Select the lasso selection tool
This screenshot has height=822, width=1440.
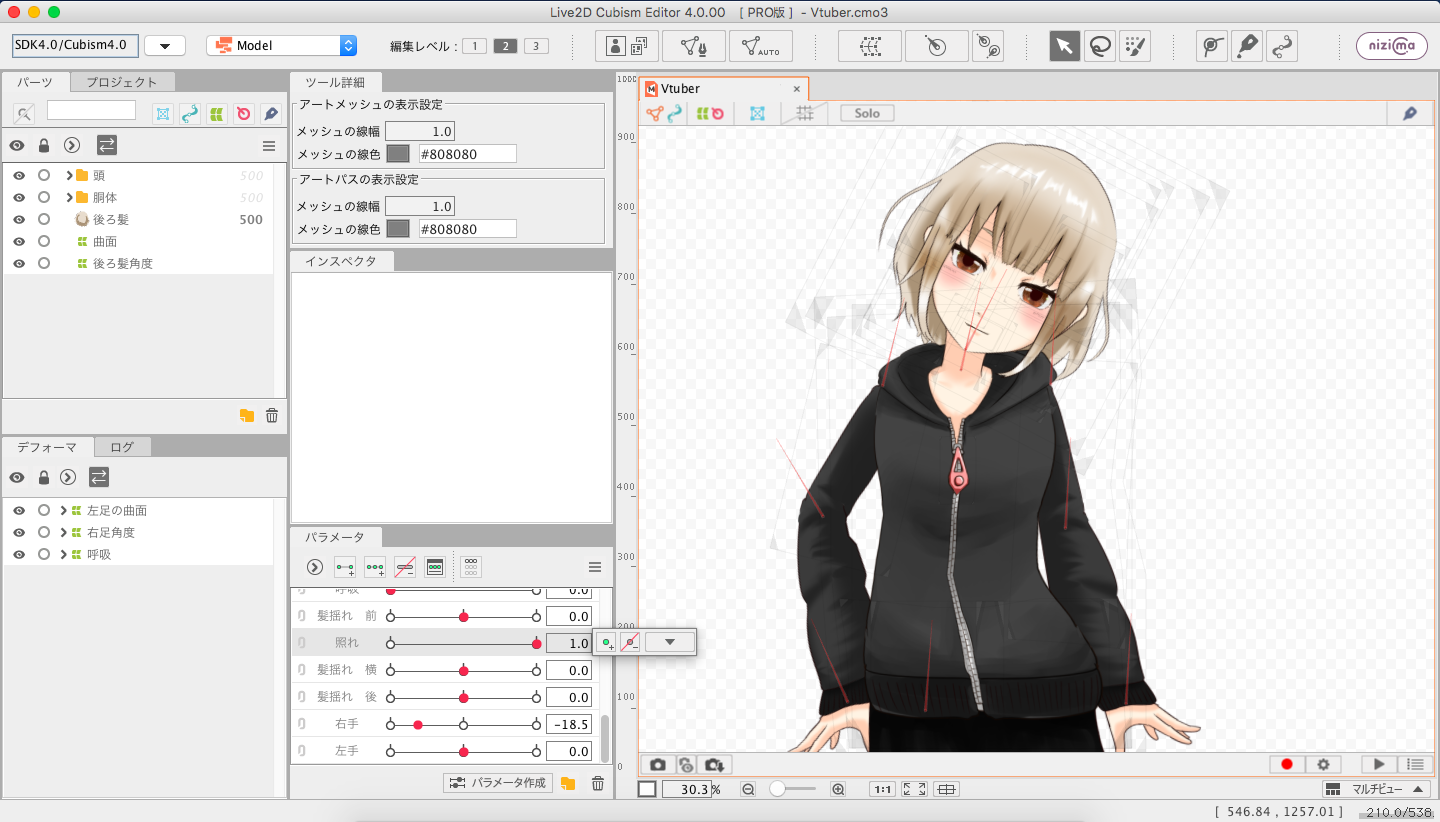tap(1100, 46)
